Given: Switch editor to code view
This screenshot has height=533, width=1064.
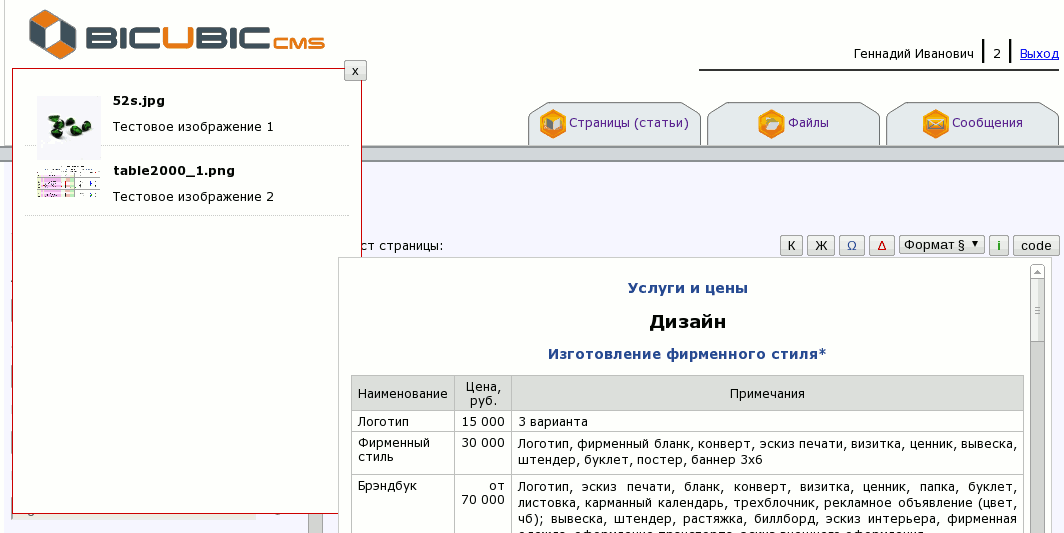Looking at the screenshot, I should tap(1036, 246).
